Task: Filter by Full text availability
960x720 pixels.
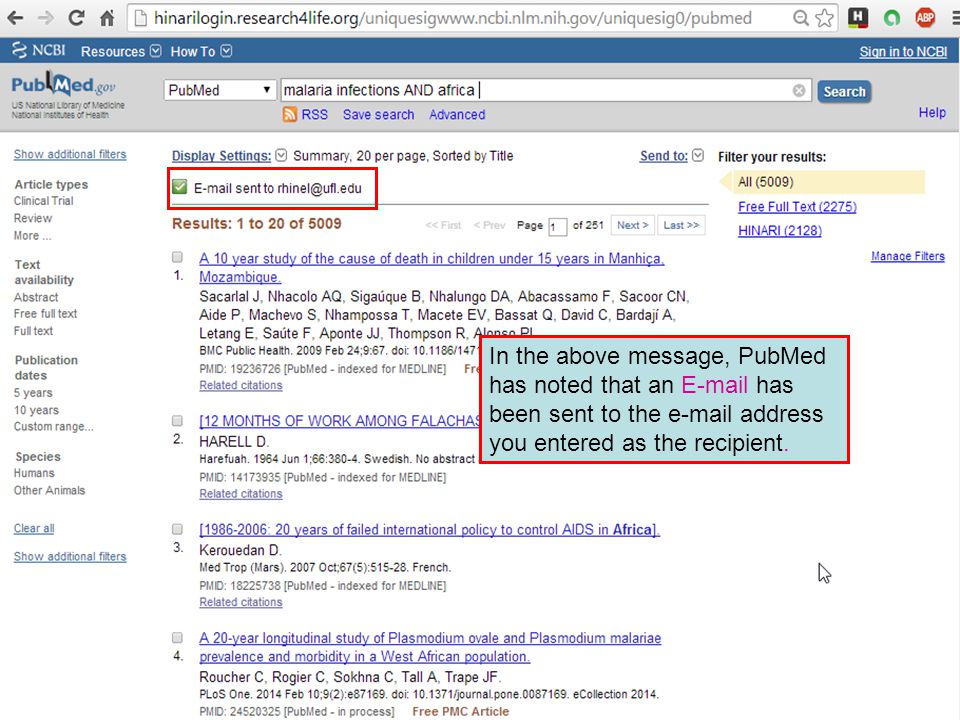Action: (33, 331)
